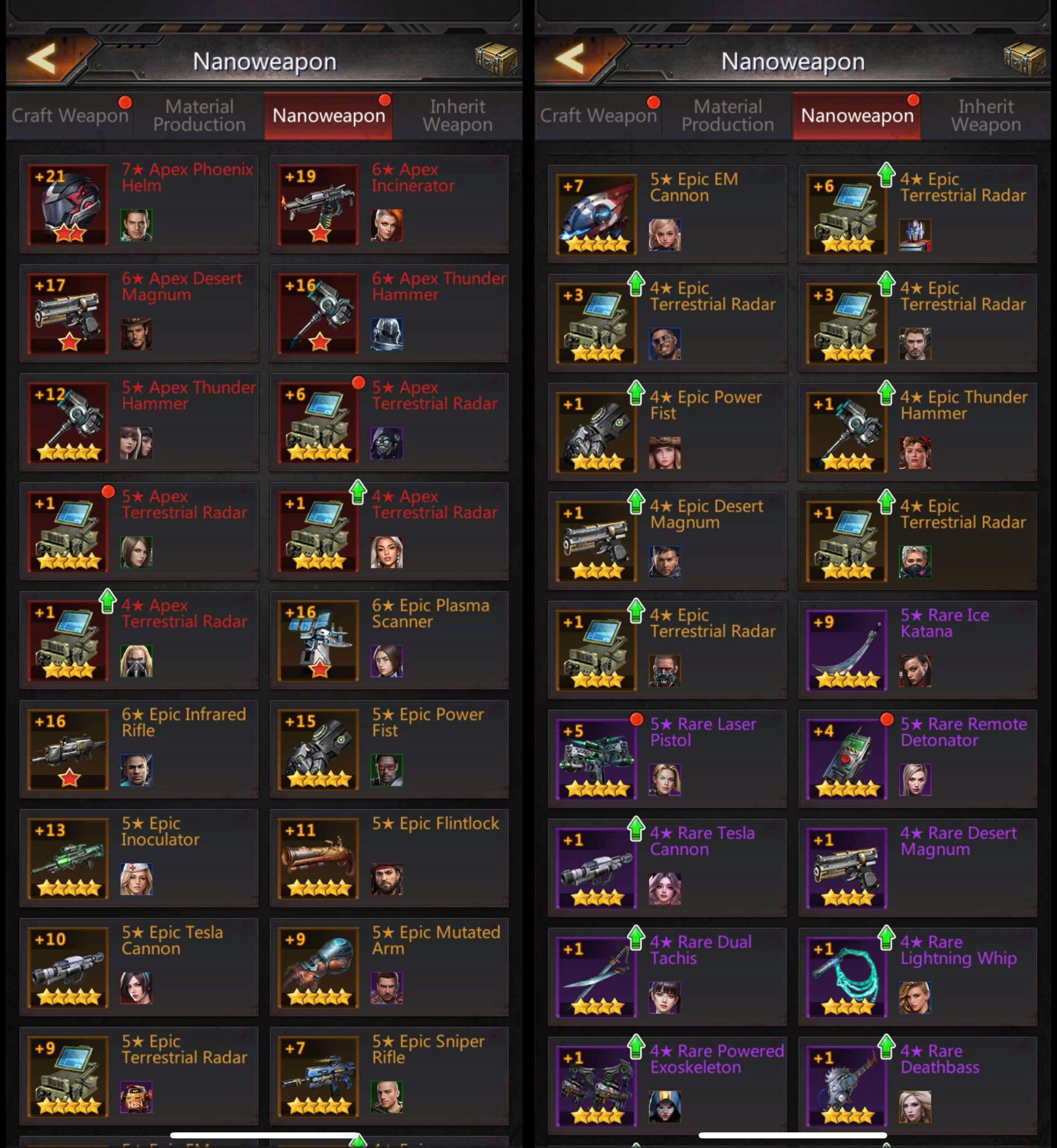The height and width of the screenshot is (1148, 1057).
Task: Open the 5★ Rare Remote Detonator icon
Action: tap(847, 759)
